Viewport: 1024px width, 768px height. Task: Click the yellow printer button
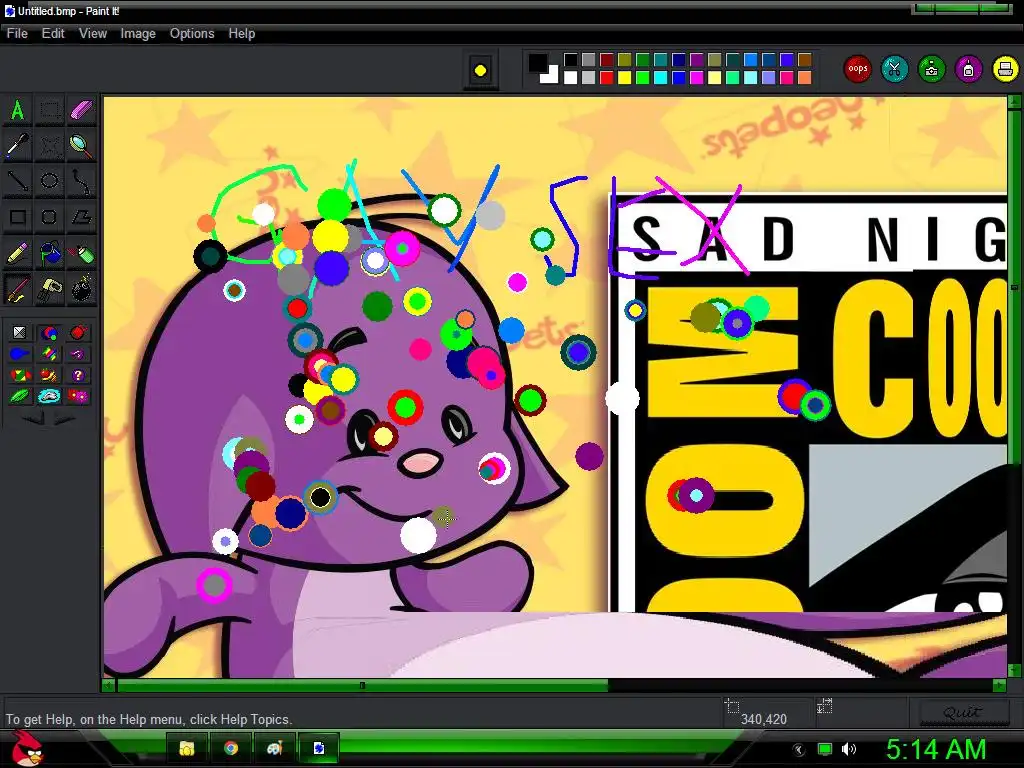1006,69
